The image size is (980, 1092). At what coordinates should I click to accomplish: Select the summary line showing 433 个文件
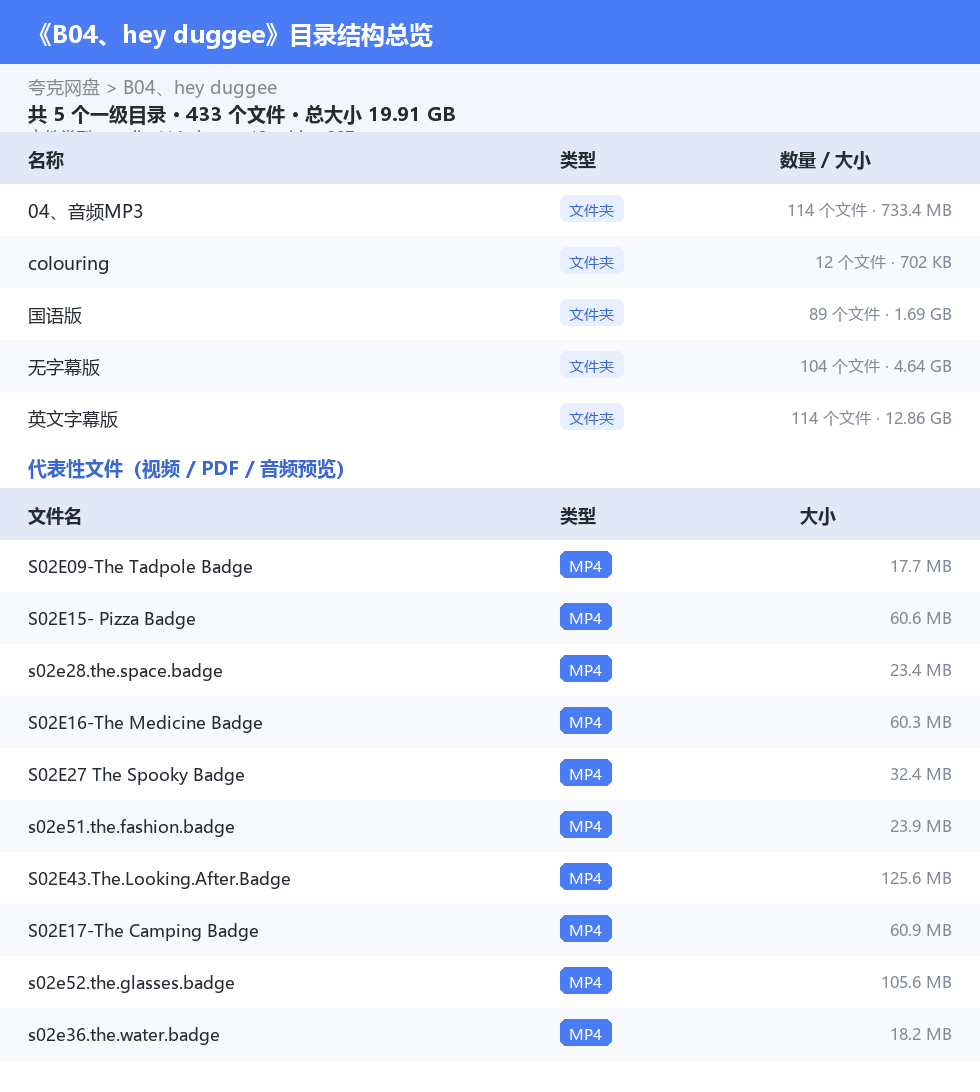241,114
